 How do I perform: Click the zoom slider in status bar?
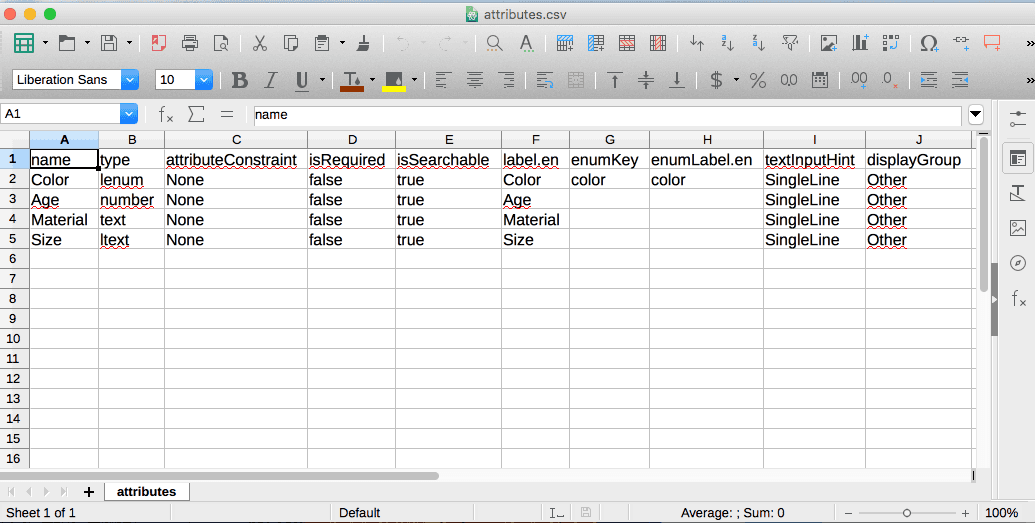pos(907,513)
